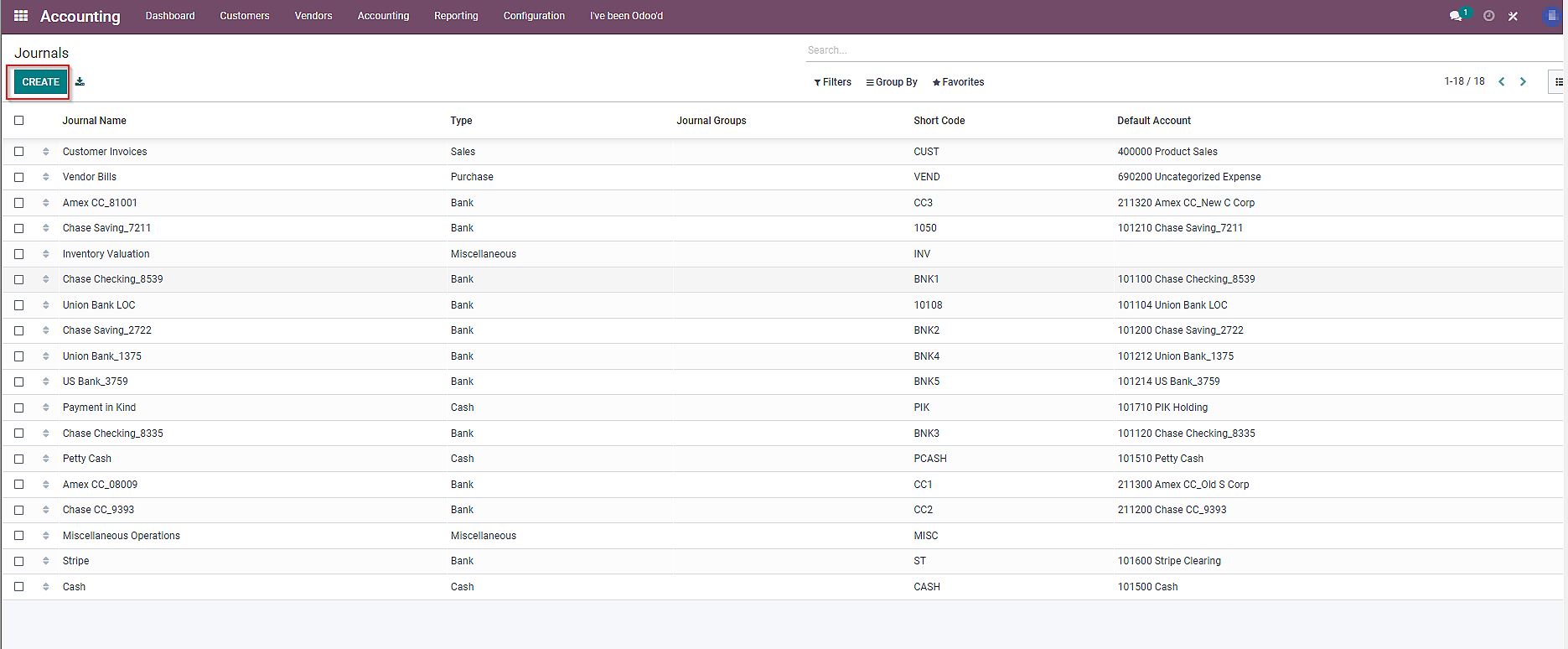1568x649 pixels.
Task: Click drag handle for Miscellaneous Operations row
Action: (x=46, y=536)
